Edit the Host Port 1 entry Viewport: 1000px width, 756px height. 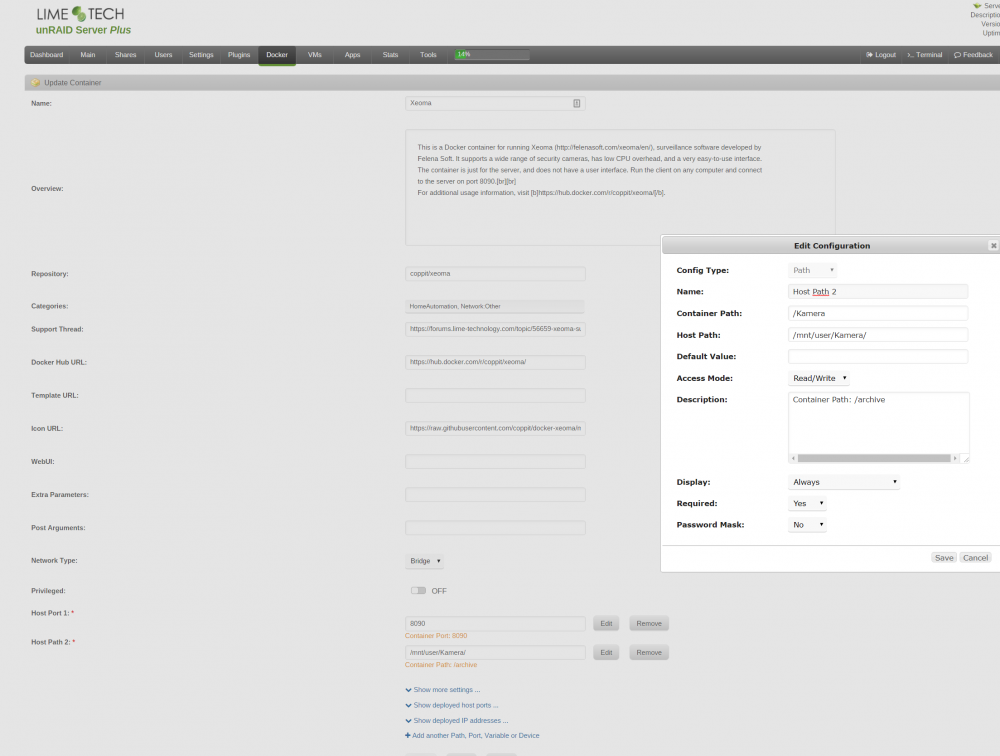606,623
